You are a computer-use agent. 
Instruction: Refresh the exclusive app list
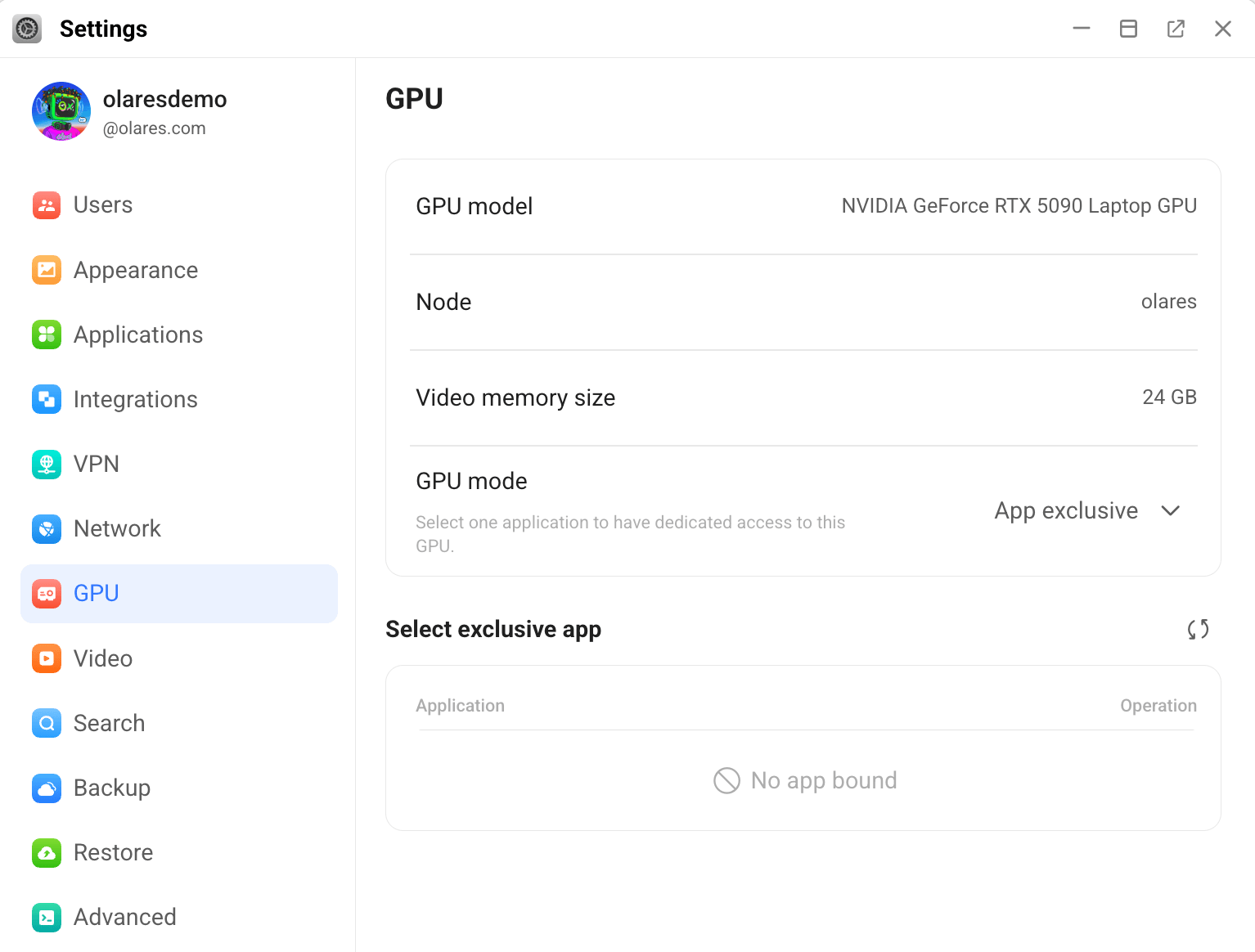point(1198,630)
